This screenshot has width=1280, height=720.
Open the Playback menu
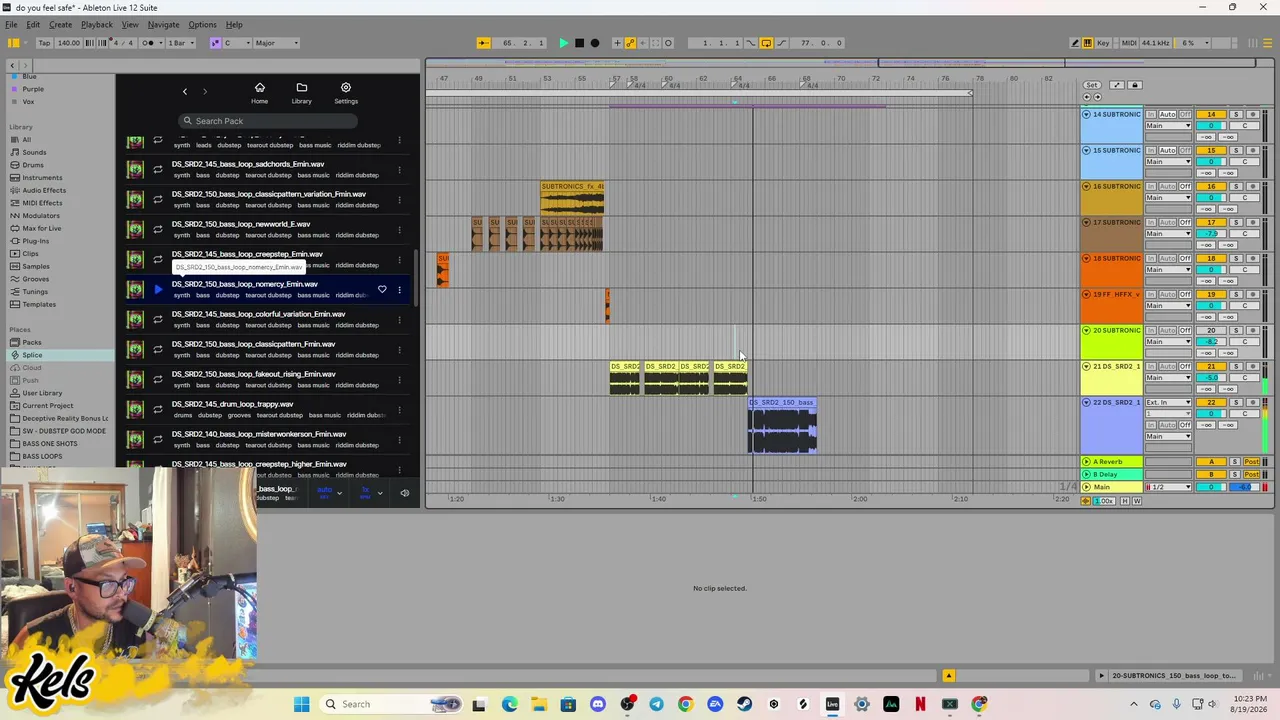click(x=97, y=25)
